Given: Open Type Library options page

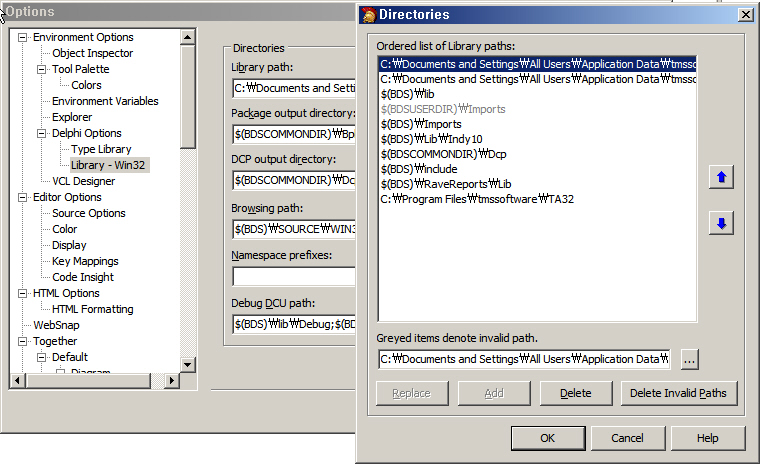Looking at the screenshot, I should click(101, 149).
